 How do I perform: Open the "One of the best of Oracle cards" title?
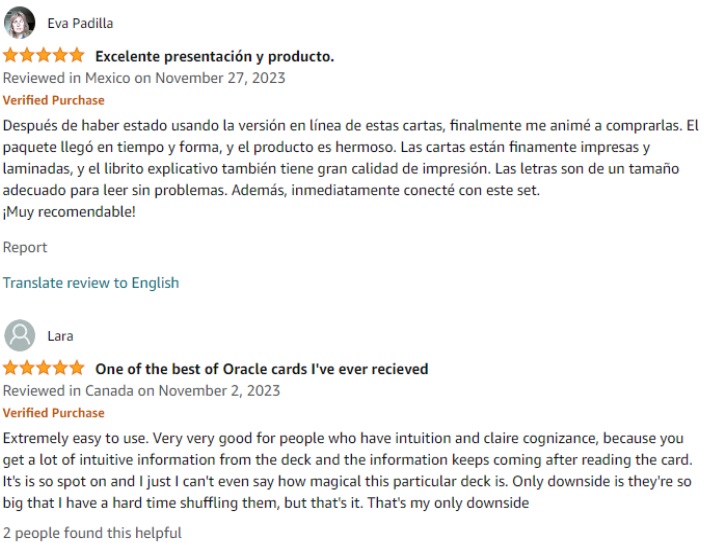click(x=261, y=369)
